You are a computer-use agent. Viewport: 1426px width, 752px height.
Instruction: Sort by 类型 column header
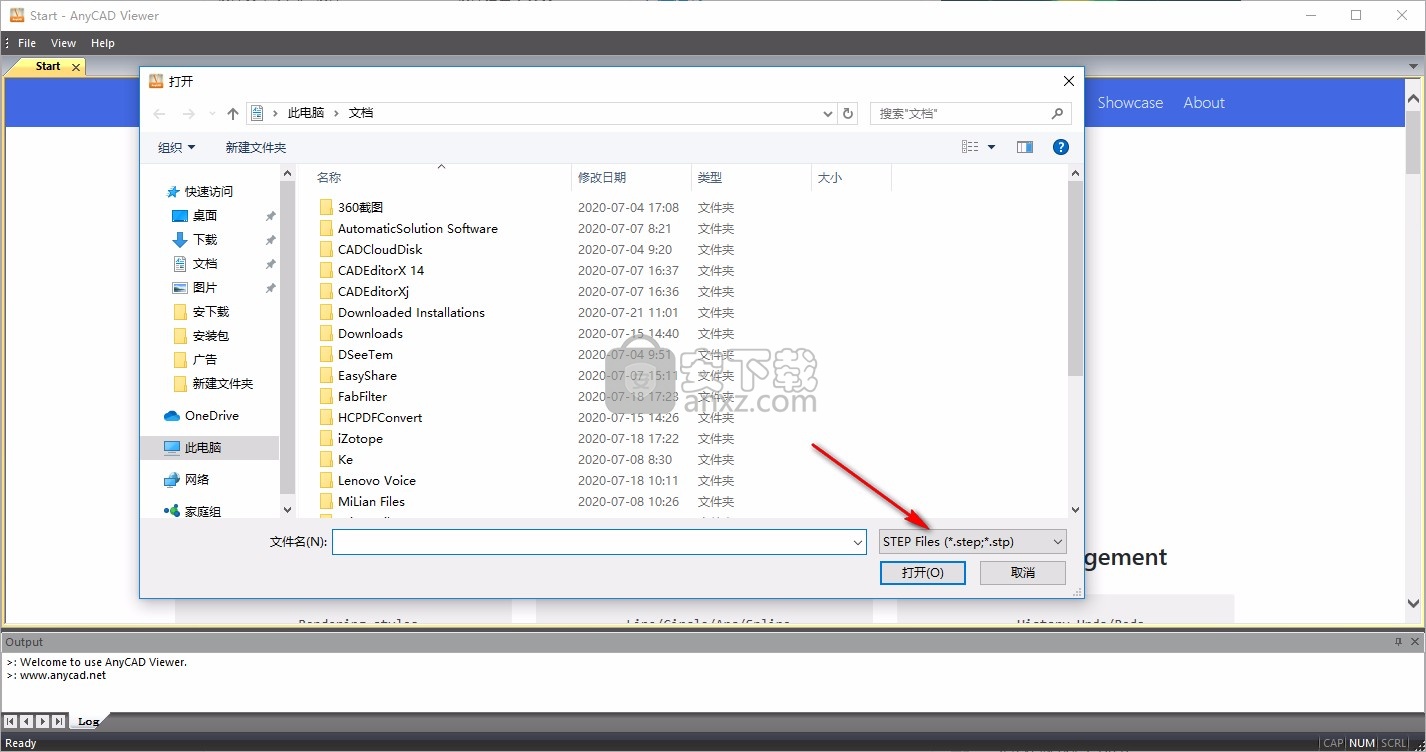[x=751, y=177]
